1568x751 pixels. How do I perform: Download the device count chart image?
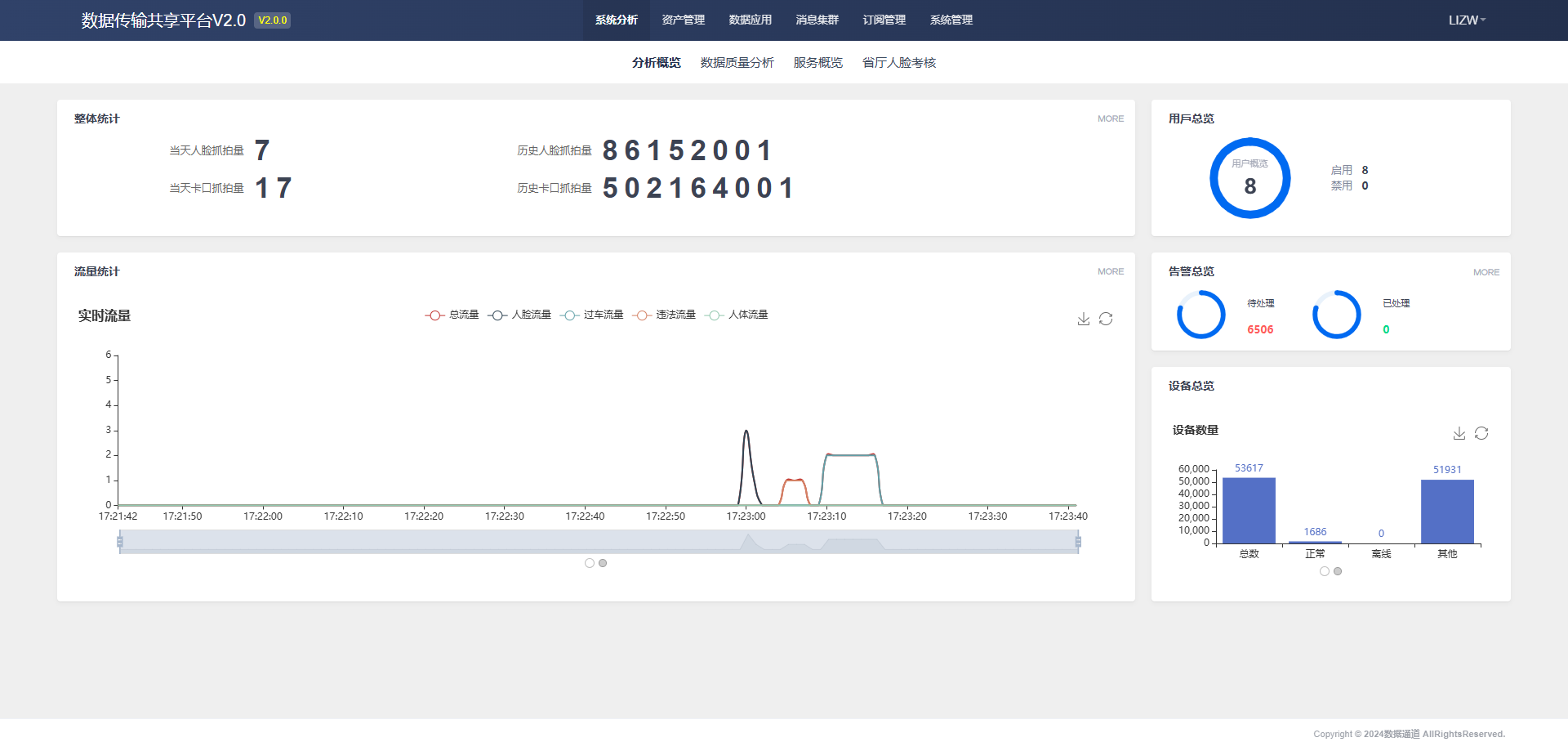click(1459, 433)
